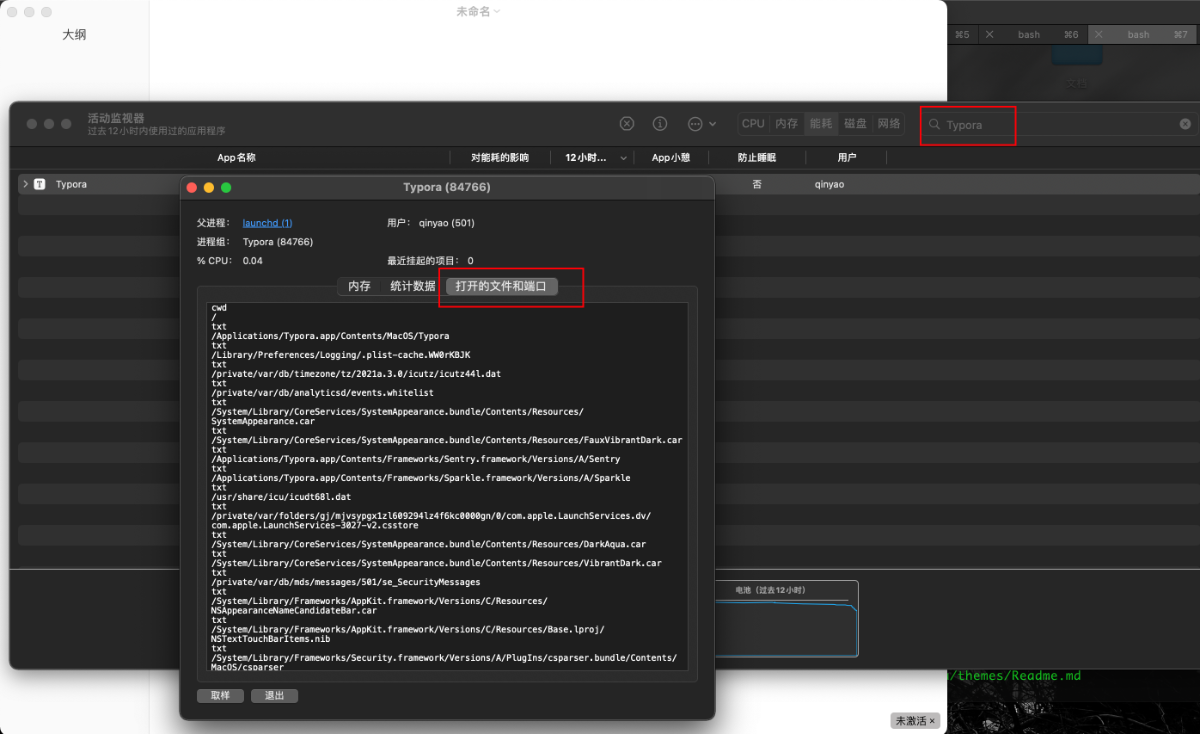Switch to the CPU tab

pyautogui.click(x=753, y=124)
